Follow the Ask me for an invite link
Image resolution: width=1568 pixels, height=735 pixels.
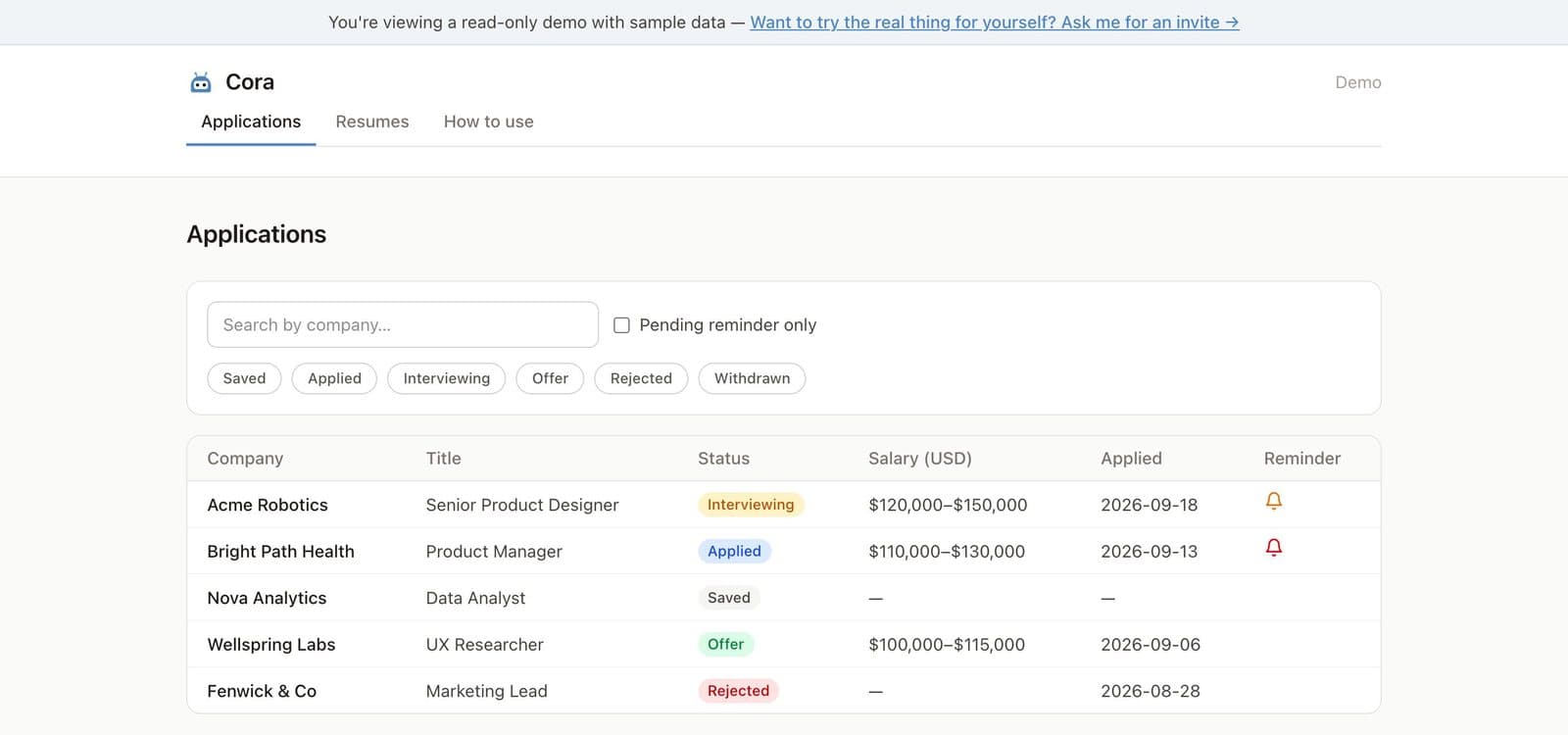click(x=995, y=22)
